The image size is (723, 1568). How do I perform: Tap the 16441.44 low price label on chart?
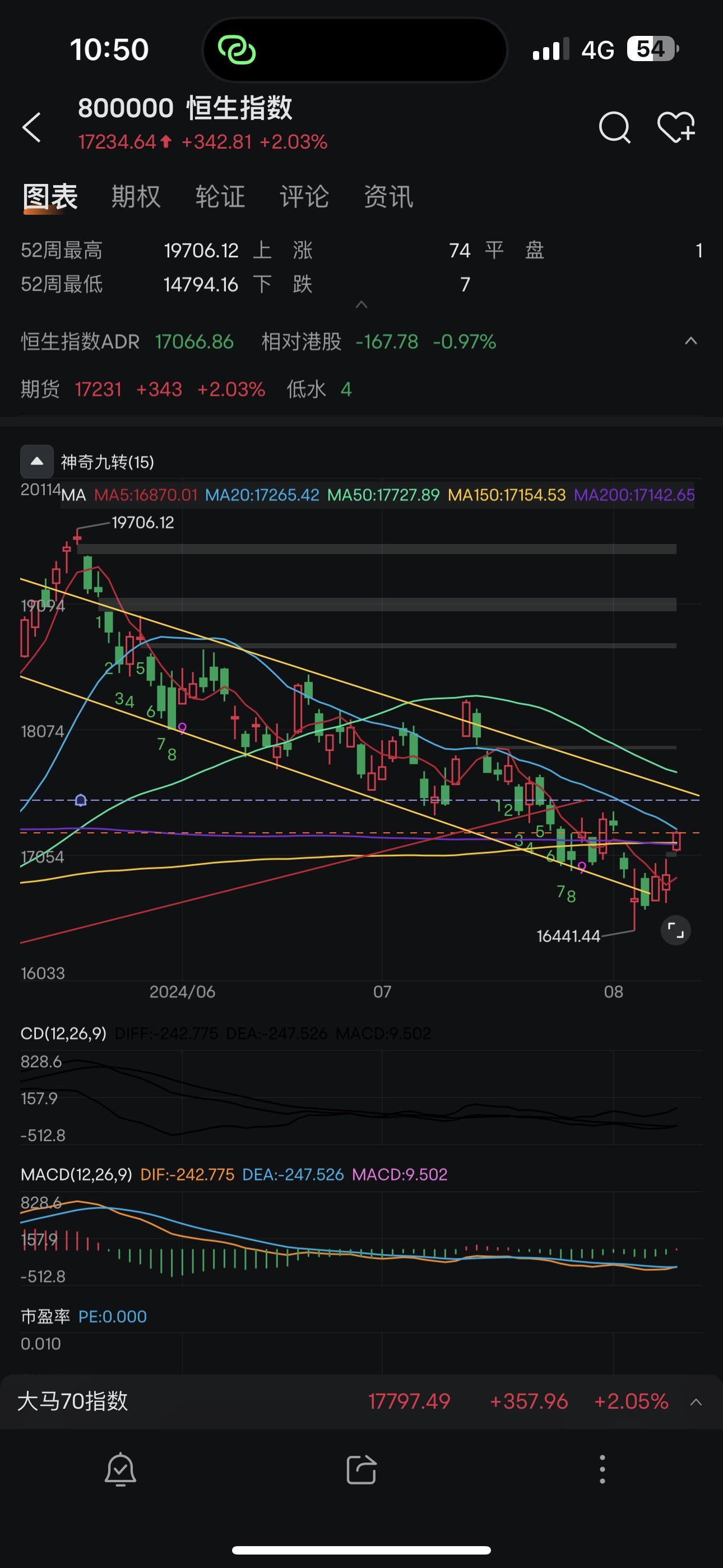(568, 935)
